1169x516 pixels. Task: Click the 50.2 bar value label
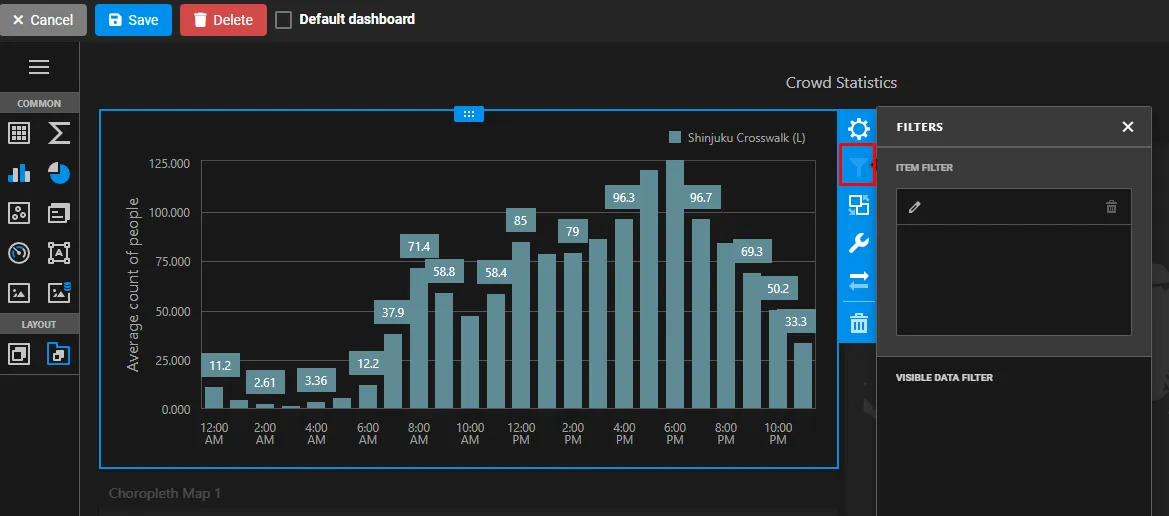(x=778, y=288)
